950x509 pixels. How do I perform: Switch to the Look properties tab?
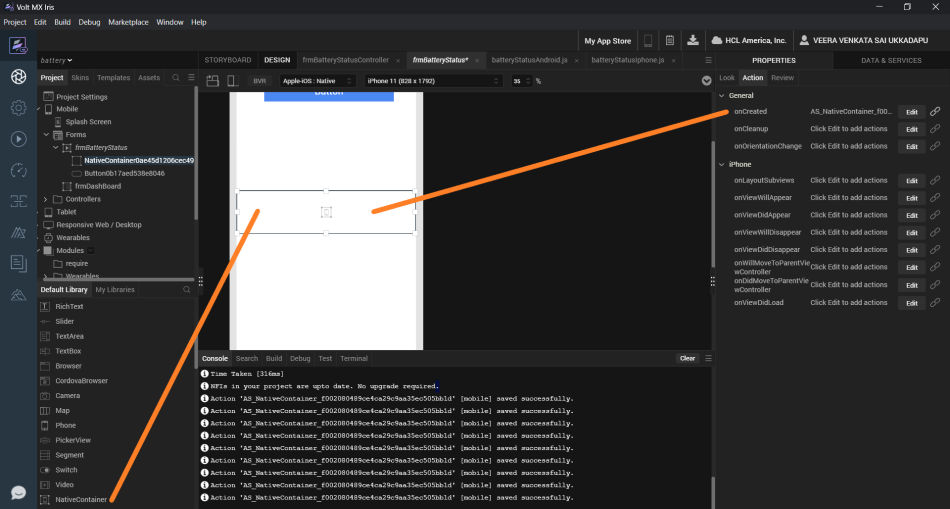(726, 78)
